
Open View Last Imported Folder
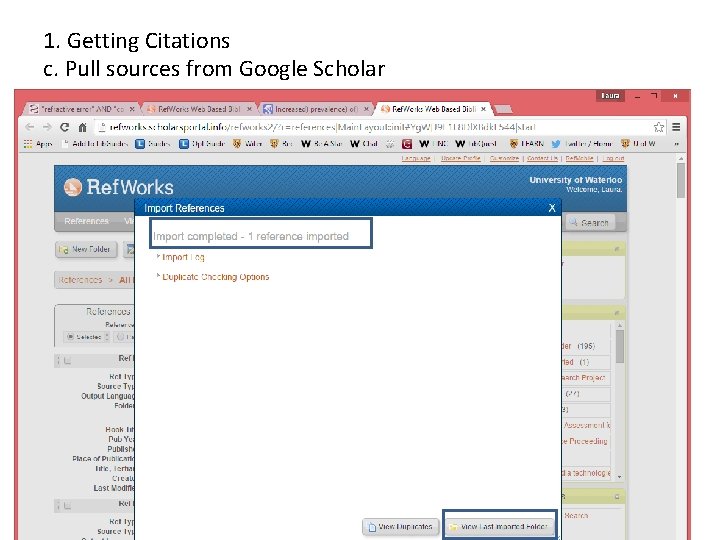point(500,527)
